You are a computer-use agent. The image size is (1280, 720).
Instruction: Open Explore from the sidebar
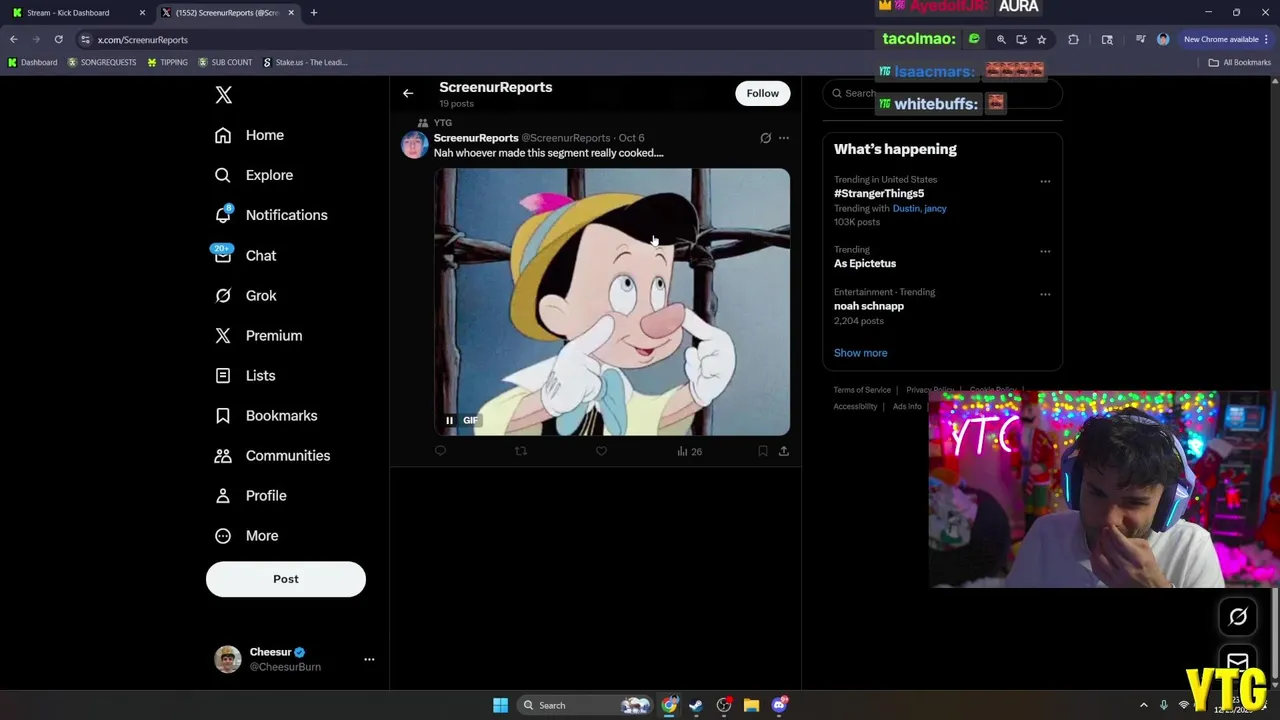pos(255,175)
